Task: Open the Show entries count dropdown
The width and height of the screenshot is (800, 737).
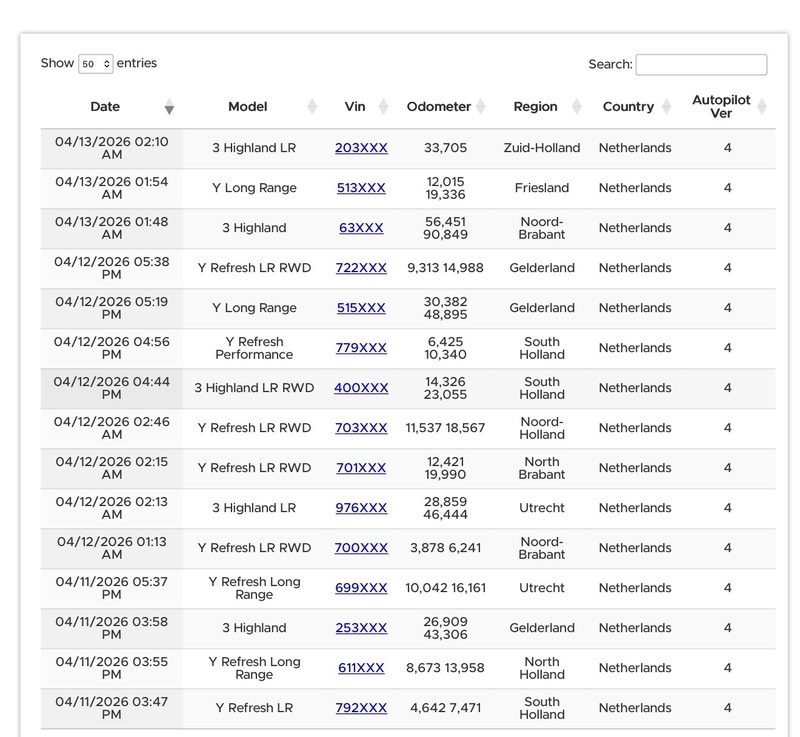Action: [95, 64]
